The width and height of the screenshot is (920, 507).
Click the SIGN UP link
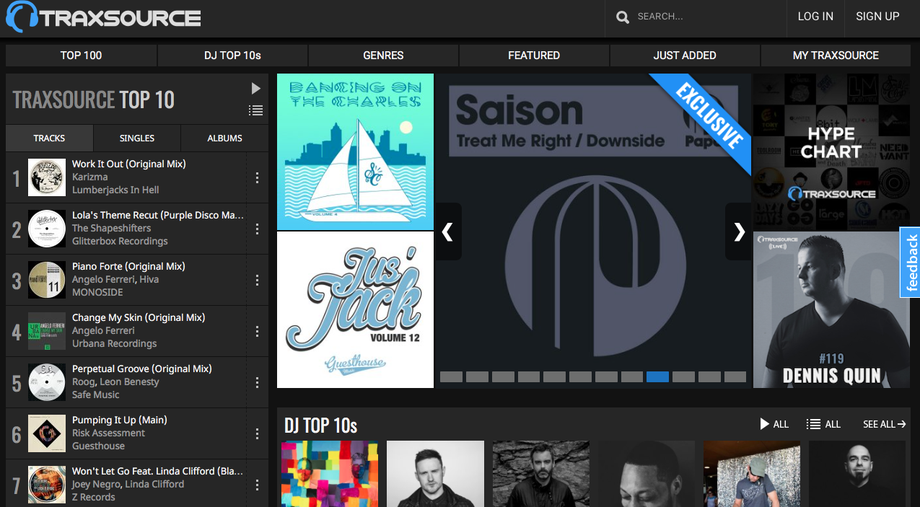pos(877,16)
